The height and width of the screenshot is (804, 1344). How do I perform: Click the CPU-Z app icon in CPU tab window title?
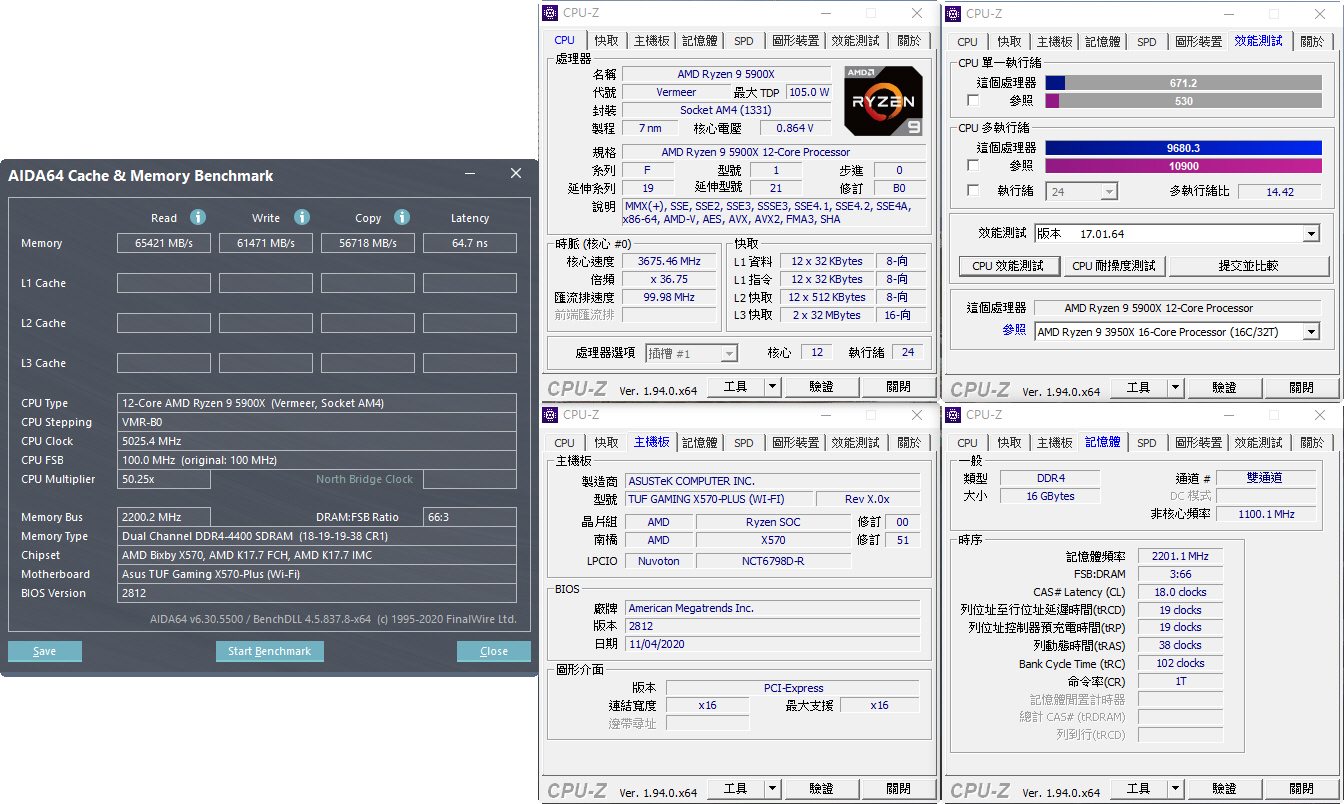(551, 13)
